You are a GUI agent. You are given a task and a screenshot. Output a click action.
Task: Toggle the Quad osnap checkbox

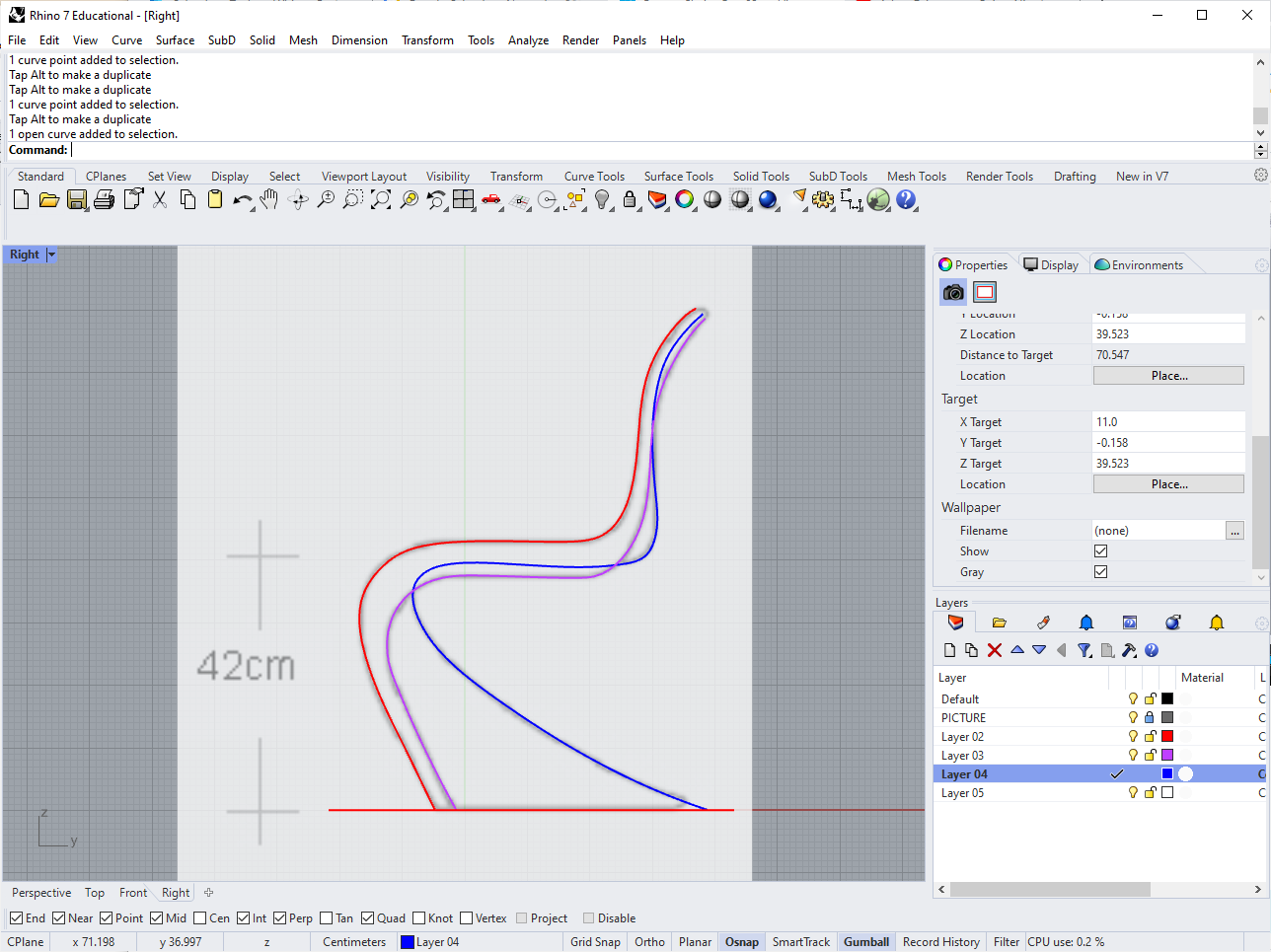point(368,918)
